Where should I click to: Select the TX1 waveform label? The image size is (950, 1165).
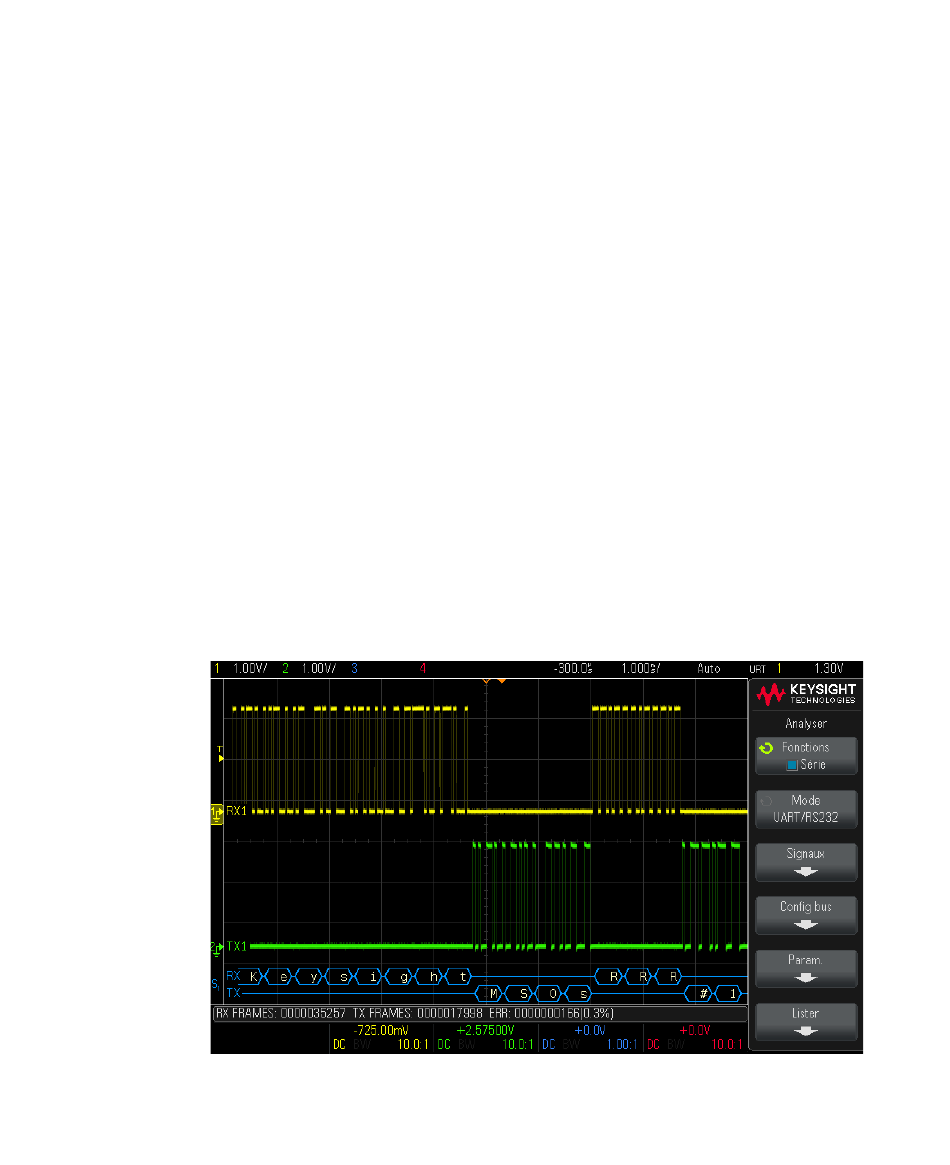[236, 946]
